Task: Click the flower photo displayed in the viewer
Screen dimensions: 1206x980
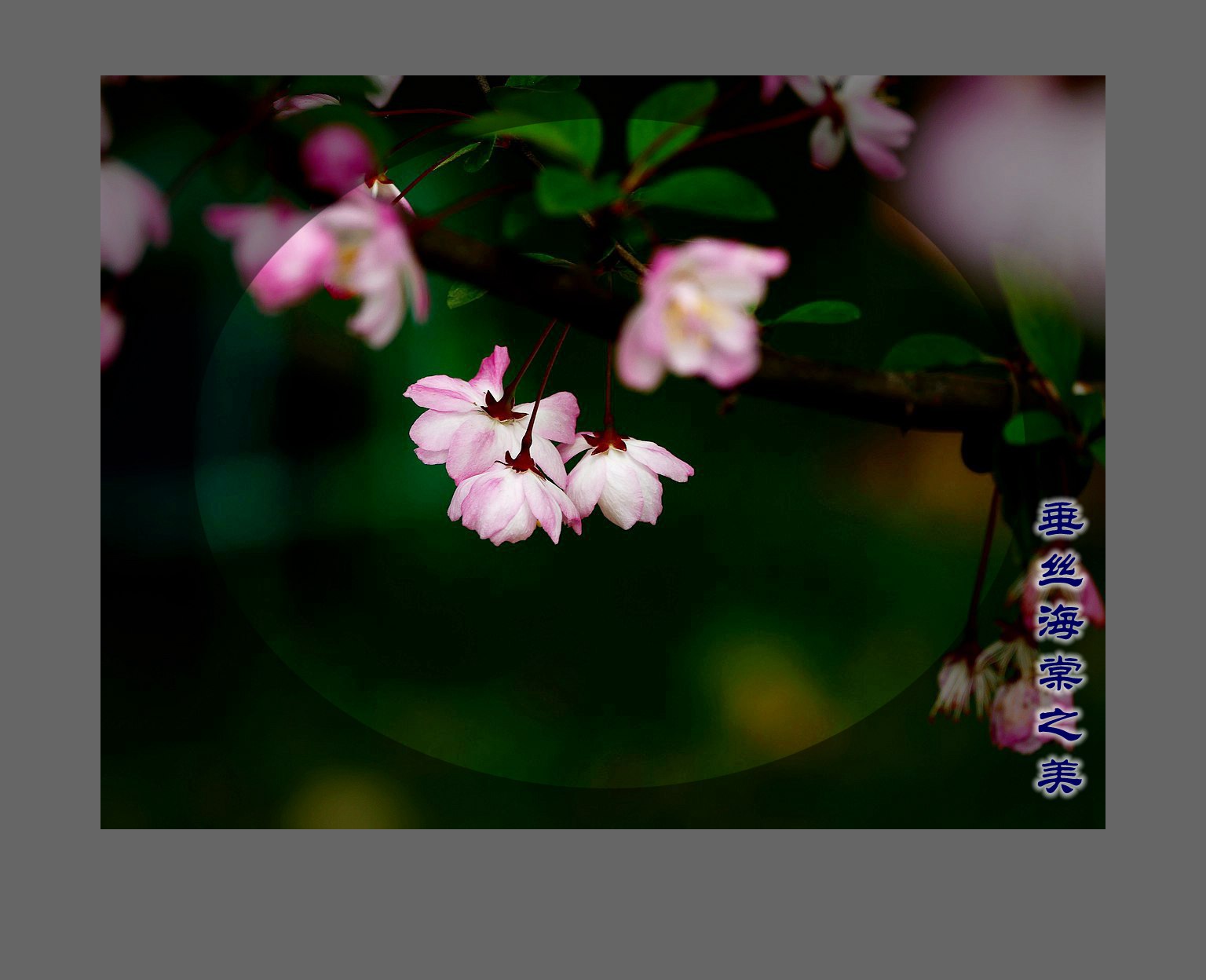Action: [x=602, y=452]
